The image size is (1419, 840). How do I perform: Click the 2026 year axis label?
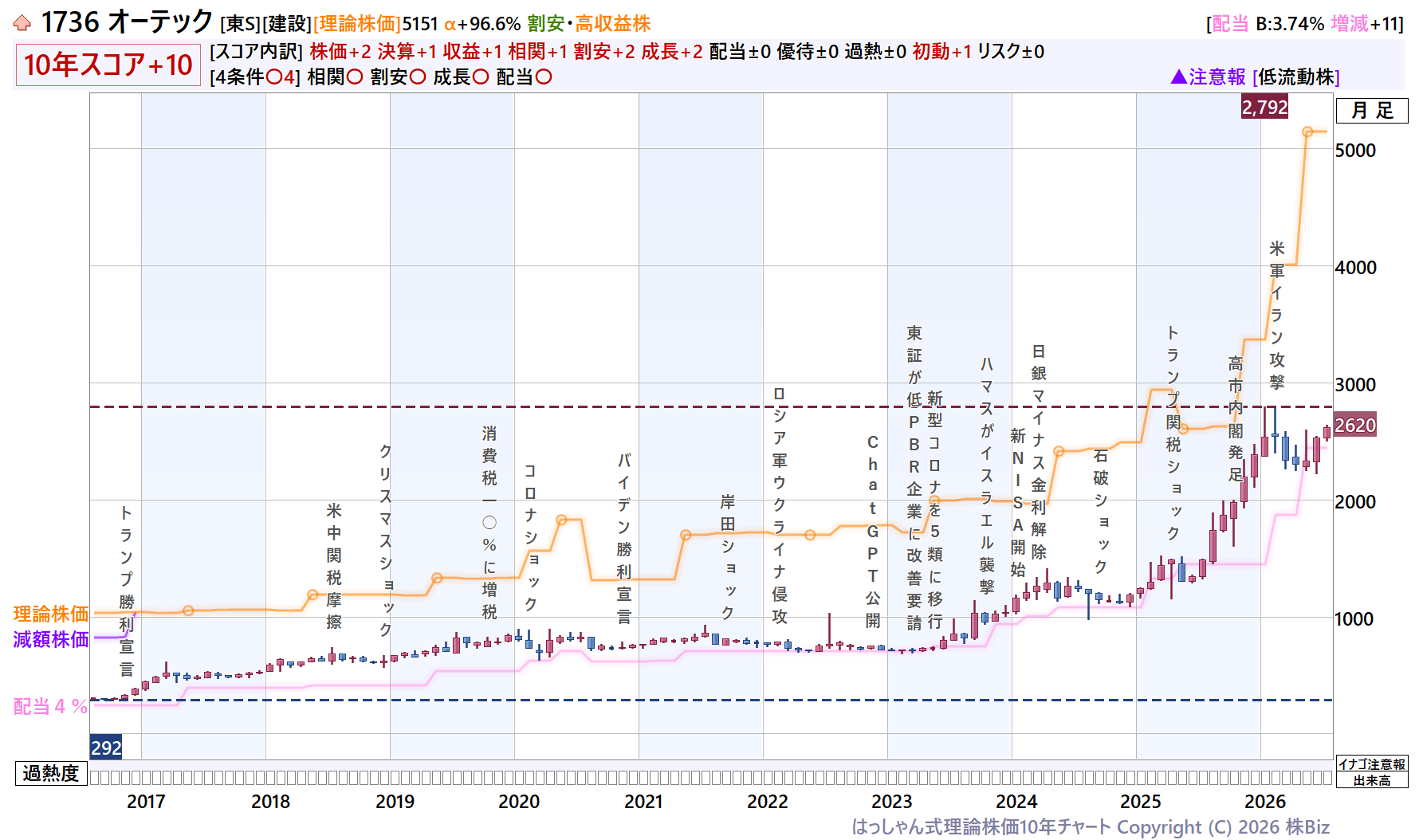tap(1265, 802)
